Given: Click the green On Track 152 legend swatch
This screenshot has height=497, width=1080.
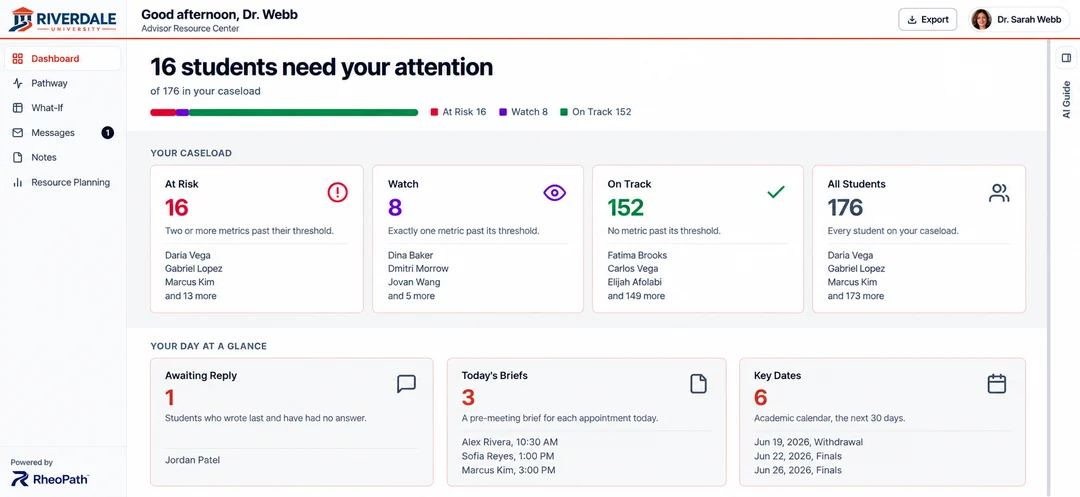Looking at the screenshot, I should click(564, 112).
